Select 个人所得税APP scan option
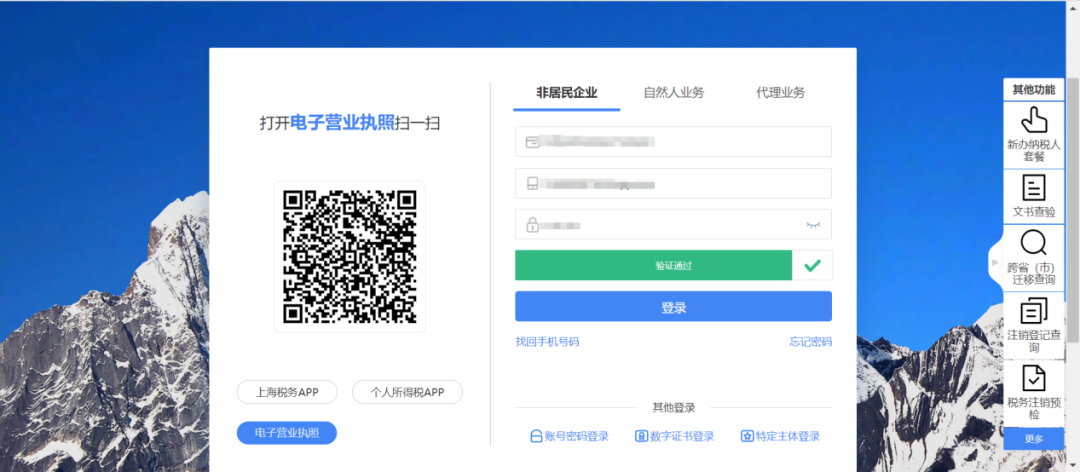Screen dimensions: 1080x472 pos(407,392)
